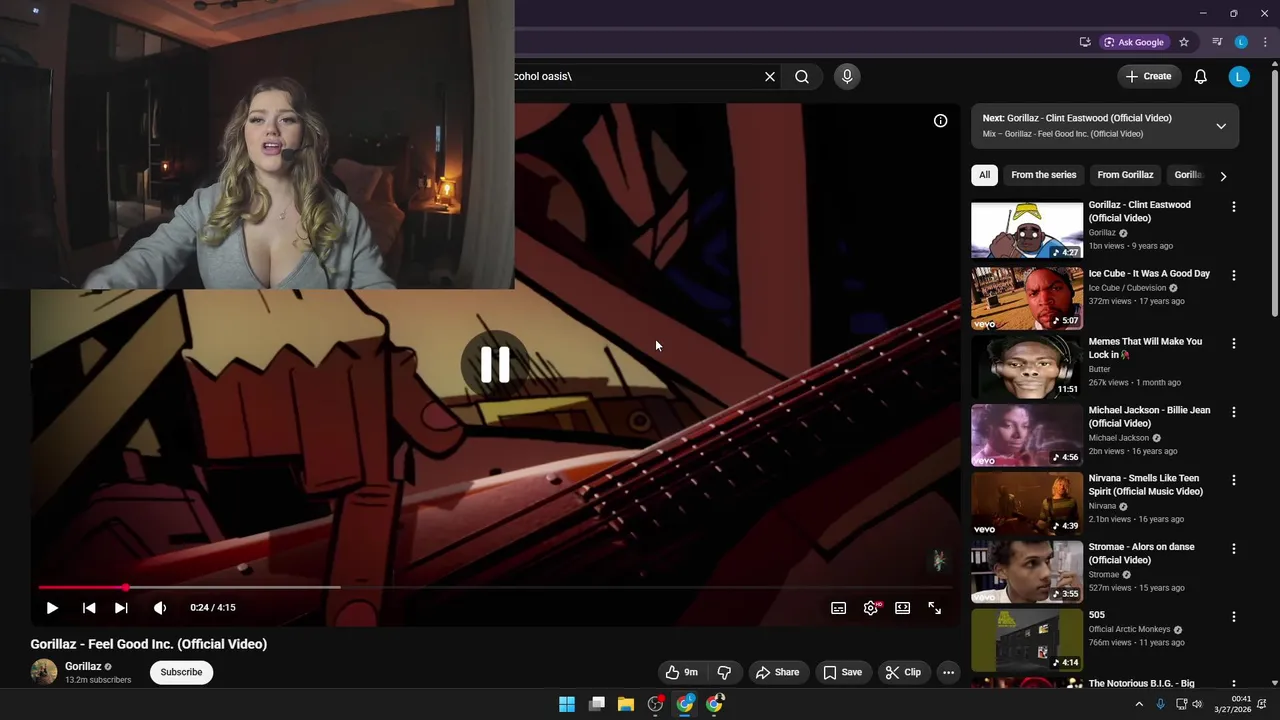The image size is (1280, 720).
Task: Skip to next video
Action: [x=121, y=607]
